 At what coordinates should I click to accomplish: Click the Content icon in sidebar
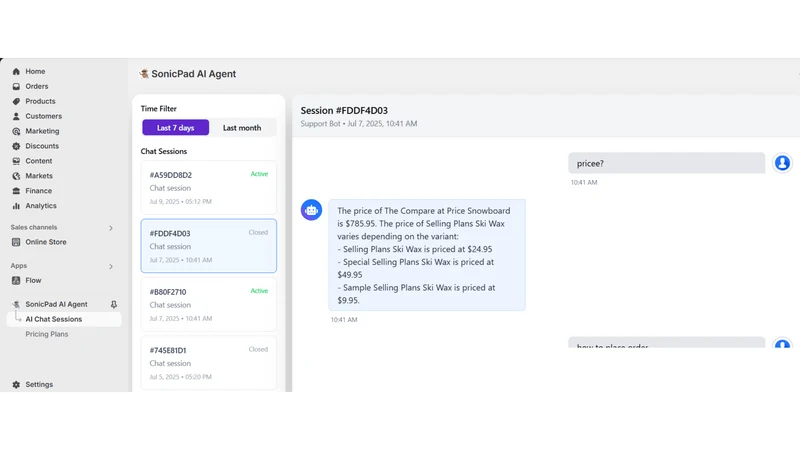pos(16,161)
